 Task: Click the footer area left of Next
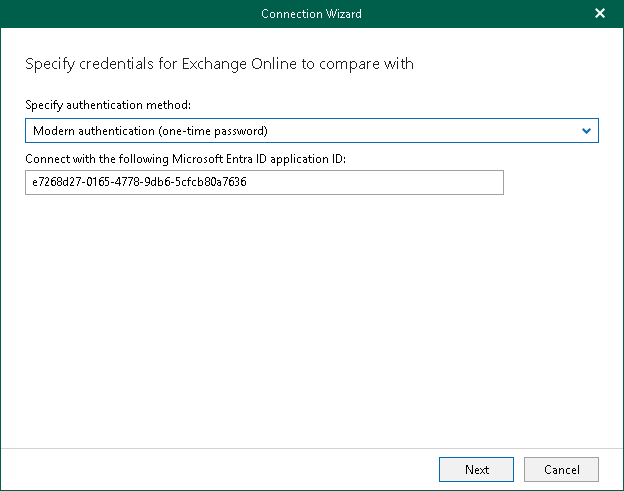220,469
